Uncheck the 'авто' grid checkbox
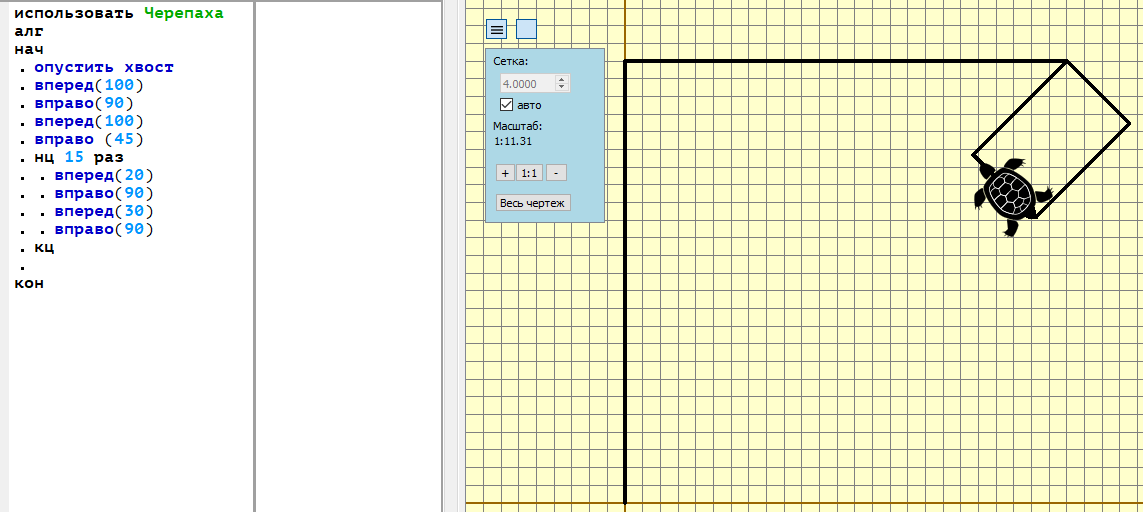The width and height of the screenshot is (1143, 512). 507,104
